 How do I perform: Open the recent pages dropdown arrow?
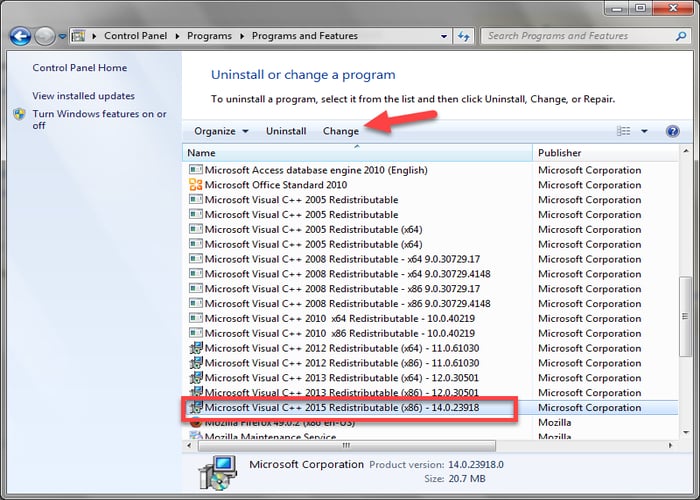coord(62,37)
